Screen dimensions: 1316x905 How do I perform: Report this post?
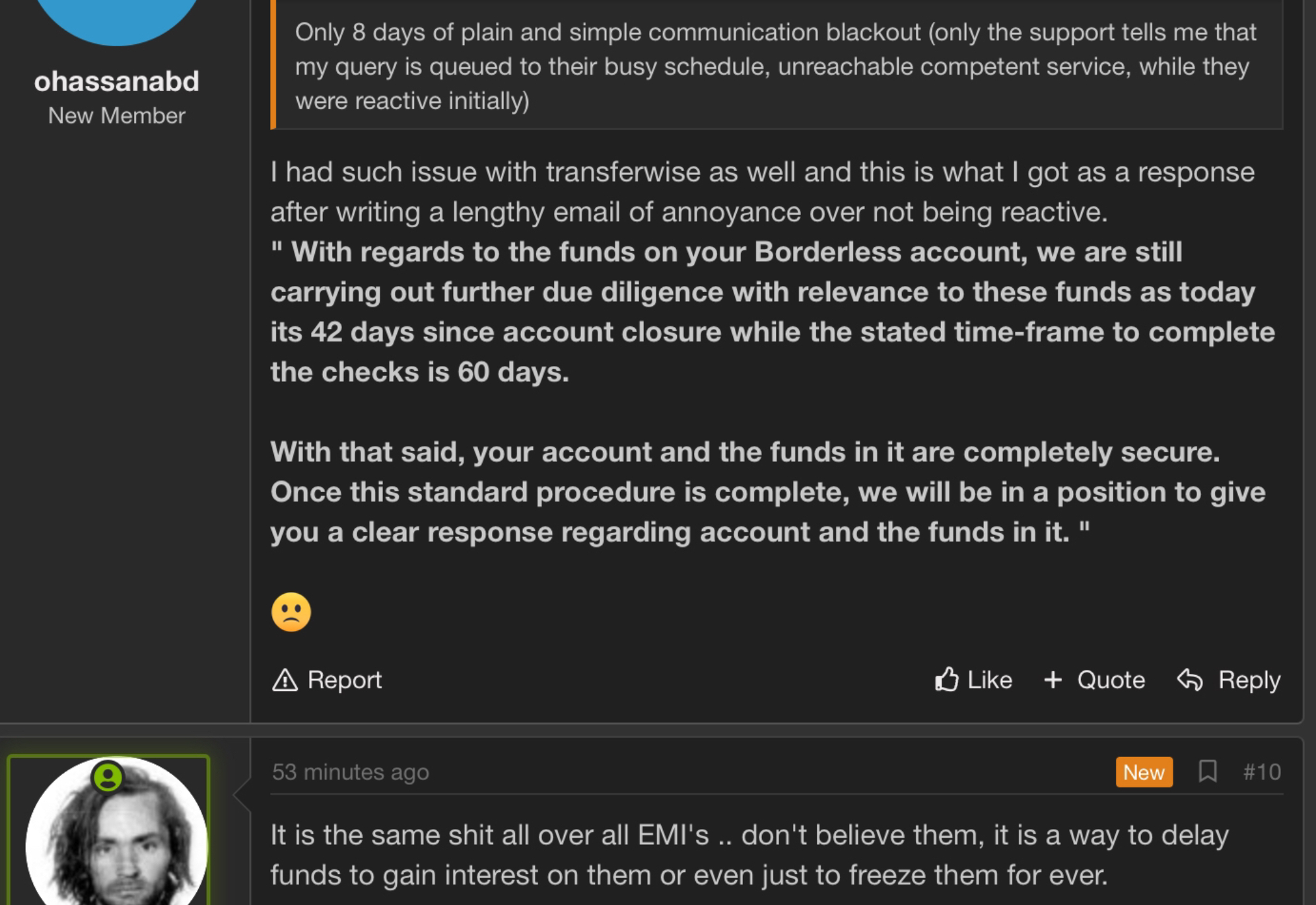pos(327,680)
